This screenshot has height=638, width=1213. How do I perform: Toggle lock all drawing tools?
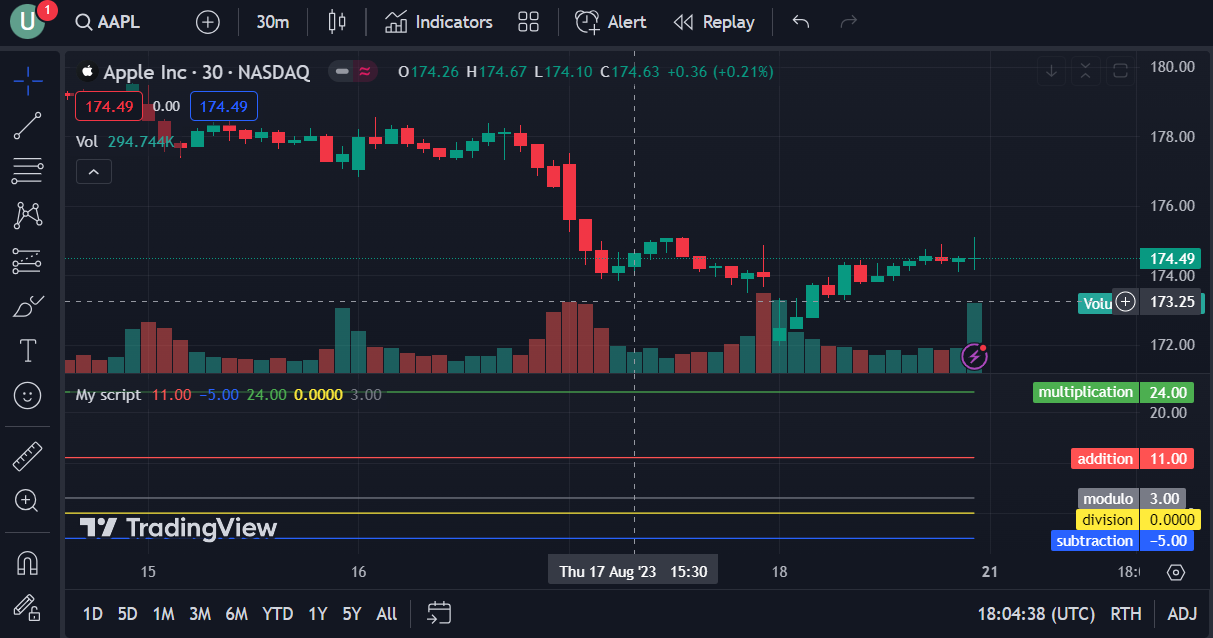[x=28, y=607]
